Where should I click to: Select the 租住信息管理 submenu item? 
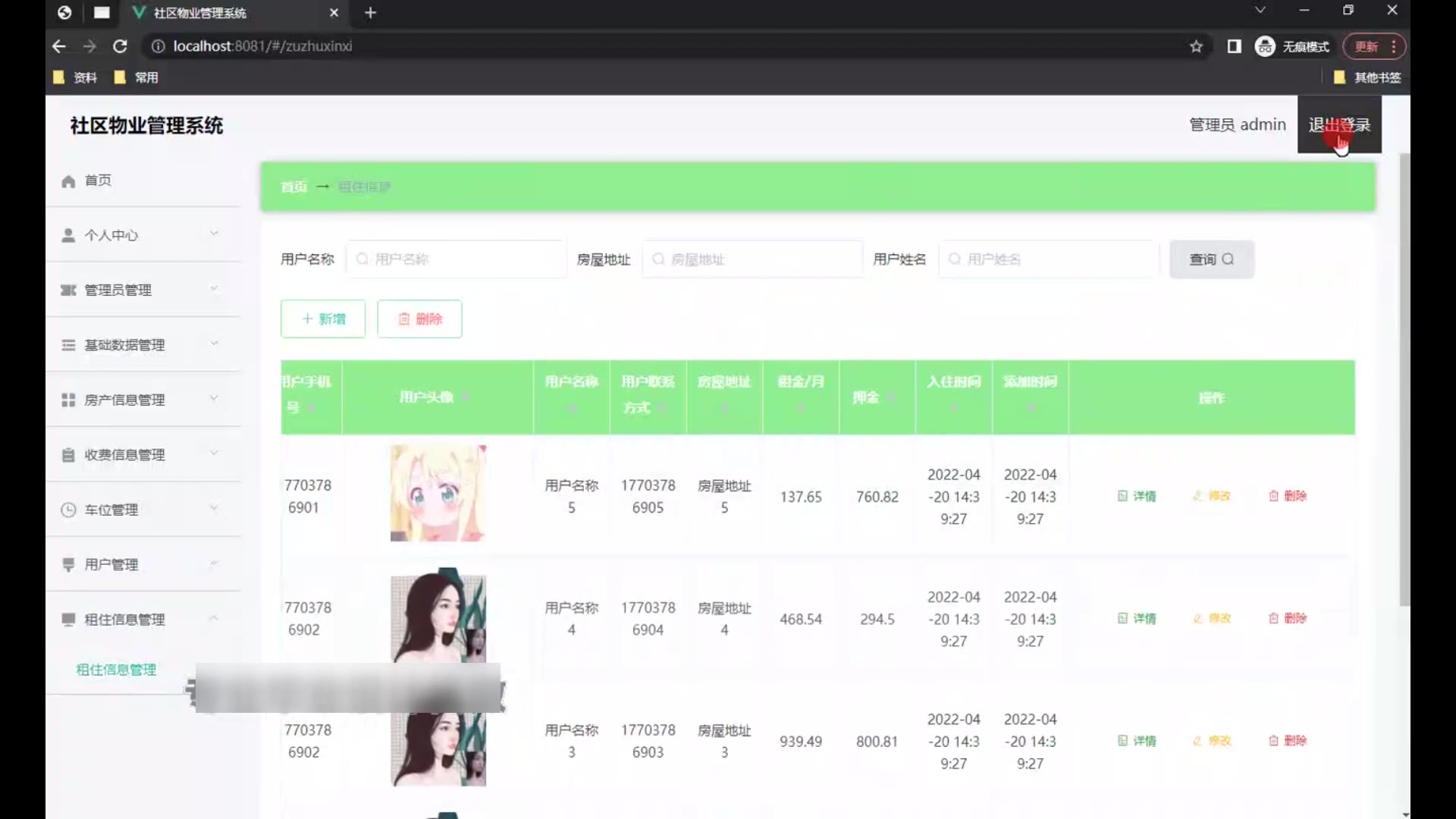pyautogui.click(x=116, y=670)
